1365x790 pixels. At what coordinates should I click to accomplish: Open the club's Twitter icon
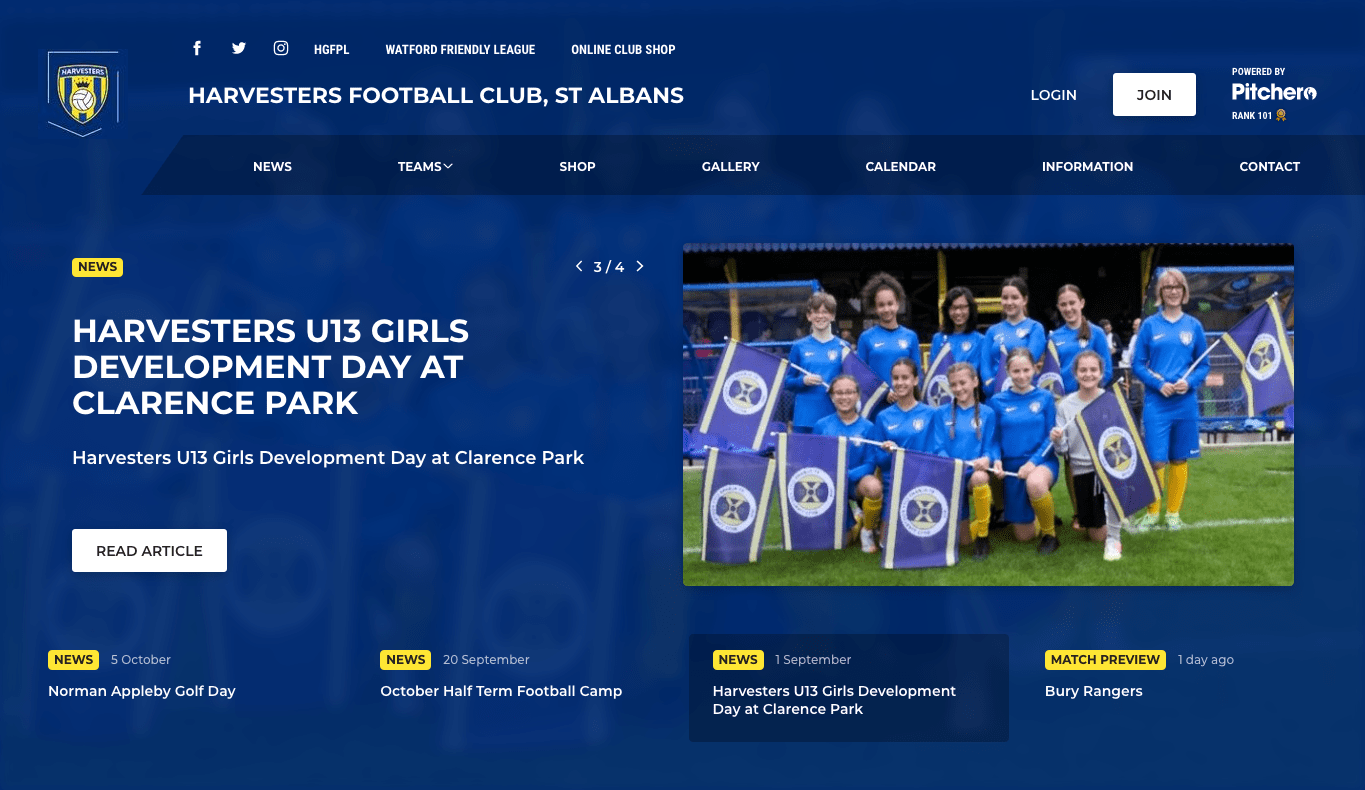239,48
